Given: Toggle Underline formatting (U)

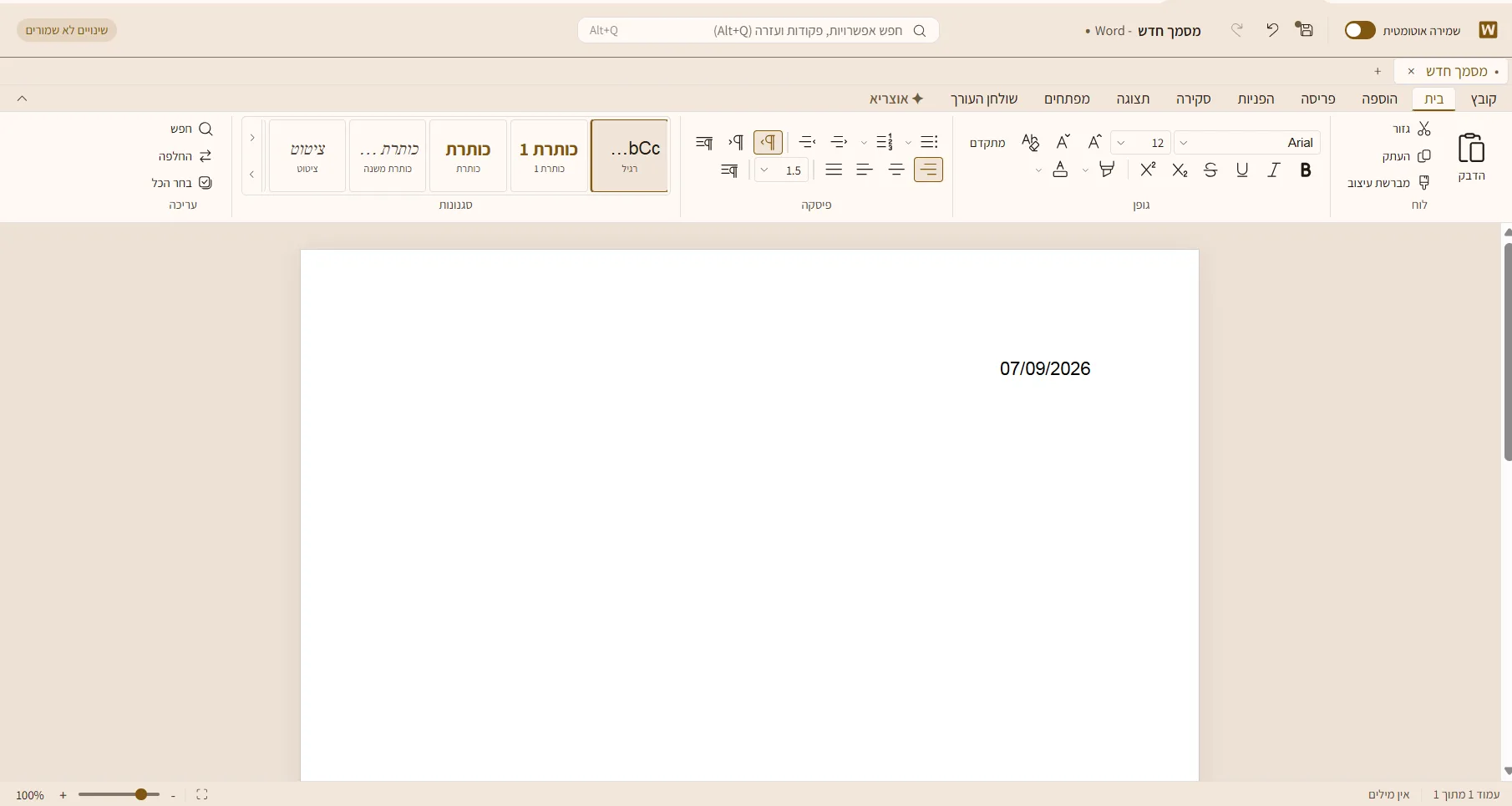Looking at the screenshot, I should point(1242,170).
